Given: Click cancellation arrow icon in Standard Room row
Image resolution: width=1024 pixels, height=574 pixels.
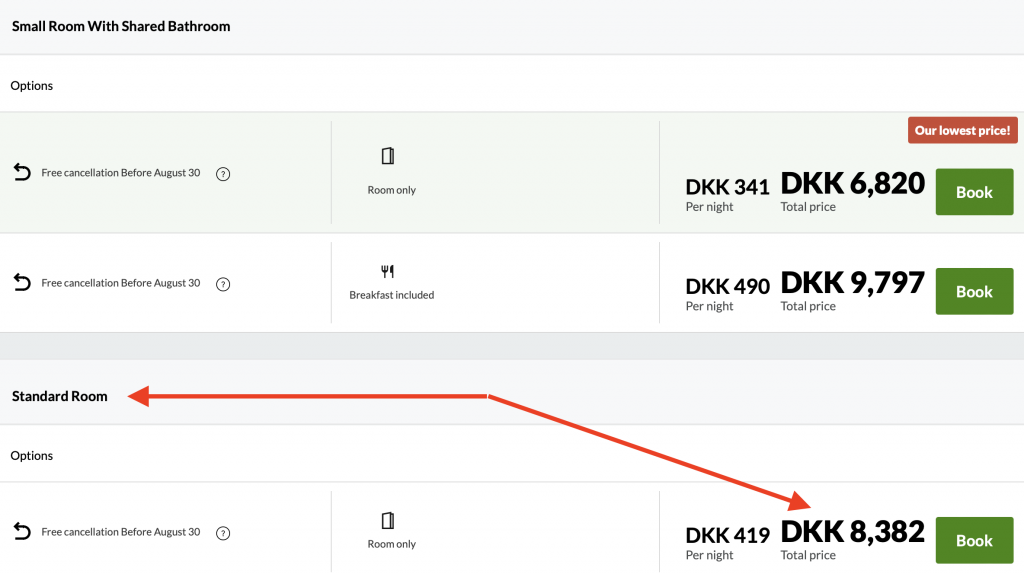Looking at the screenshot, I should coord(22,531).
